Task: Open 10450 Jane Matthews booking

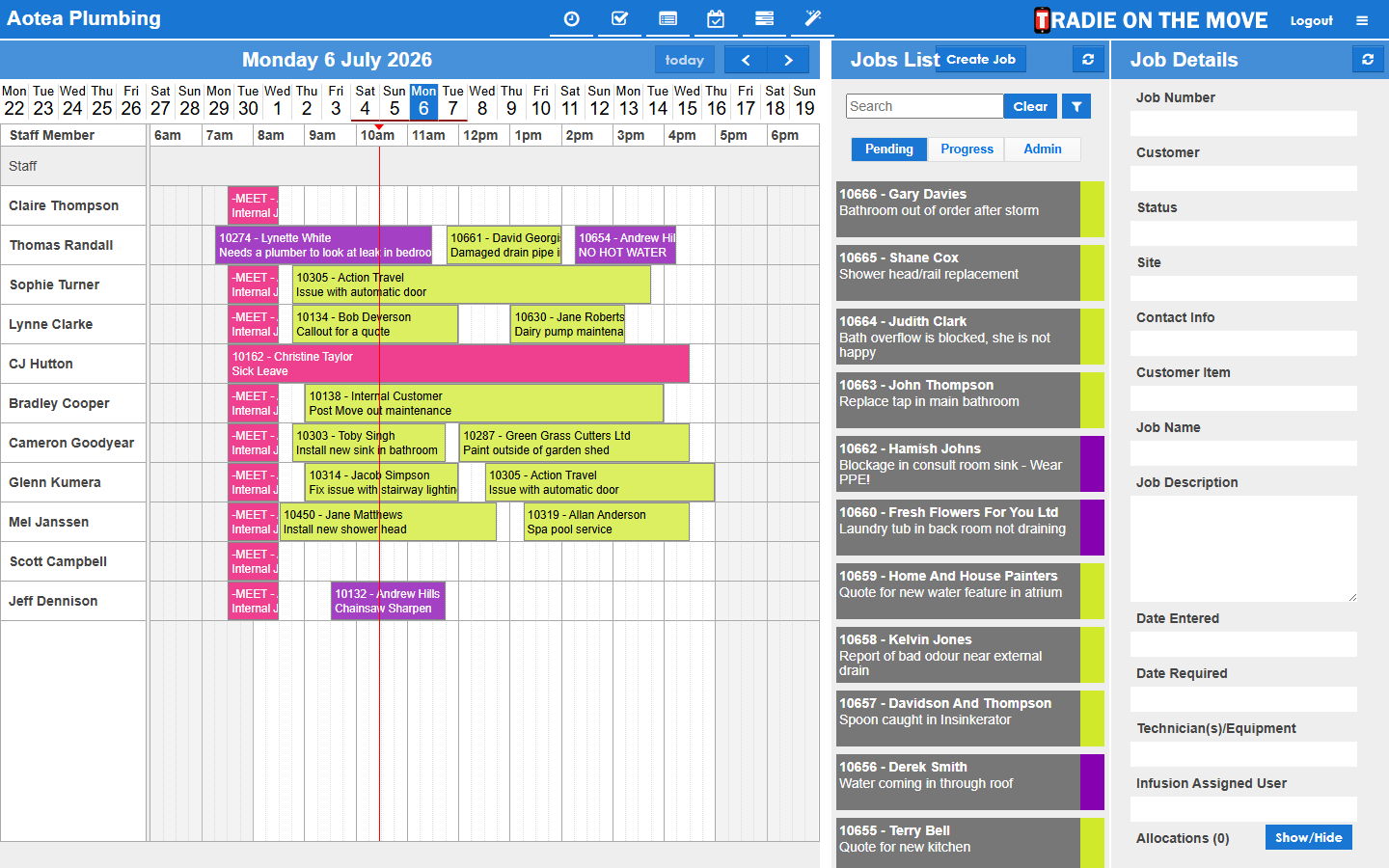Action: click(x=388, y=522)
